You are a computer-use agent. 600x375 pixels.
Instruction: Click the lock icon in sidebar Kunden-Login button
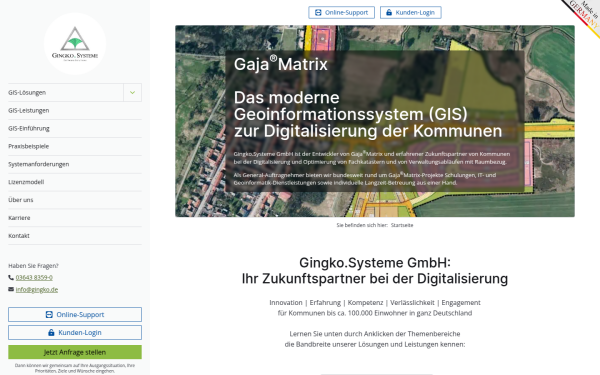(x=51, y=333)
